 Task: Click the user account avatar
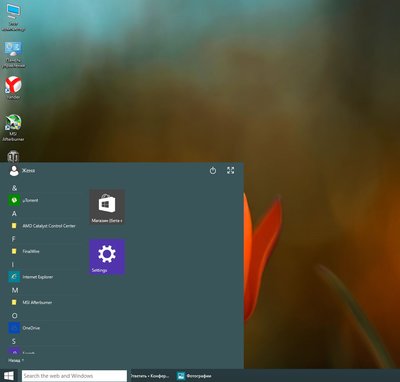[x=14, y=171]
